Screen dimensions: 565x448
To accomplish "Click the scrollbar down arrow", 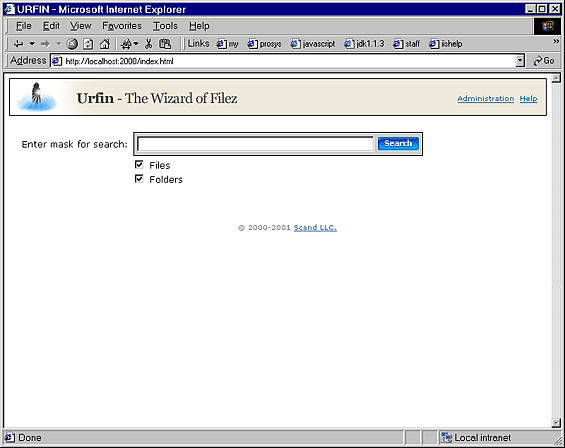I will pyautogui.click(x=556, y=422).
